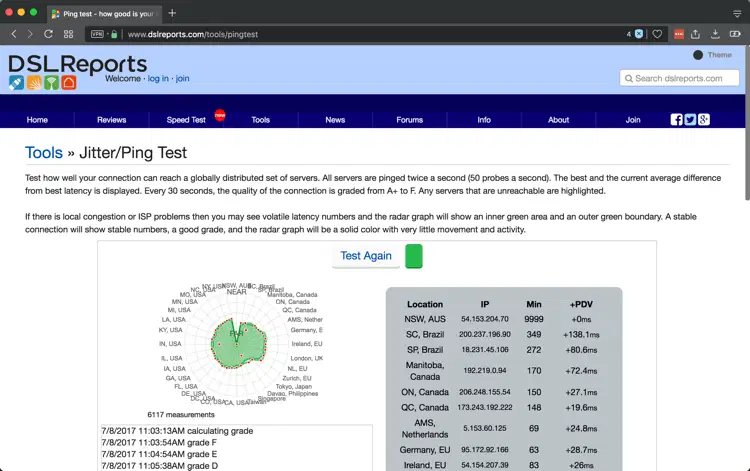Screen dimensions: 750x471
Task: Open the News nav item
Action: click(335, 120)
